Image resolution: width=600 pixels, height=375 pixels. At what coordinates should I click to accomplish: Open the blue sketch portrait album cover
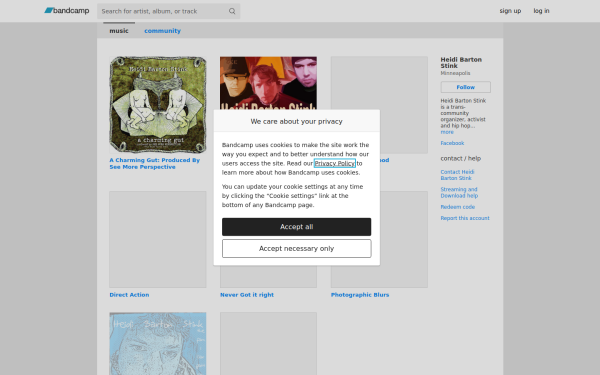click(x=158, y=344)
